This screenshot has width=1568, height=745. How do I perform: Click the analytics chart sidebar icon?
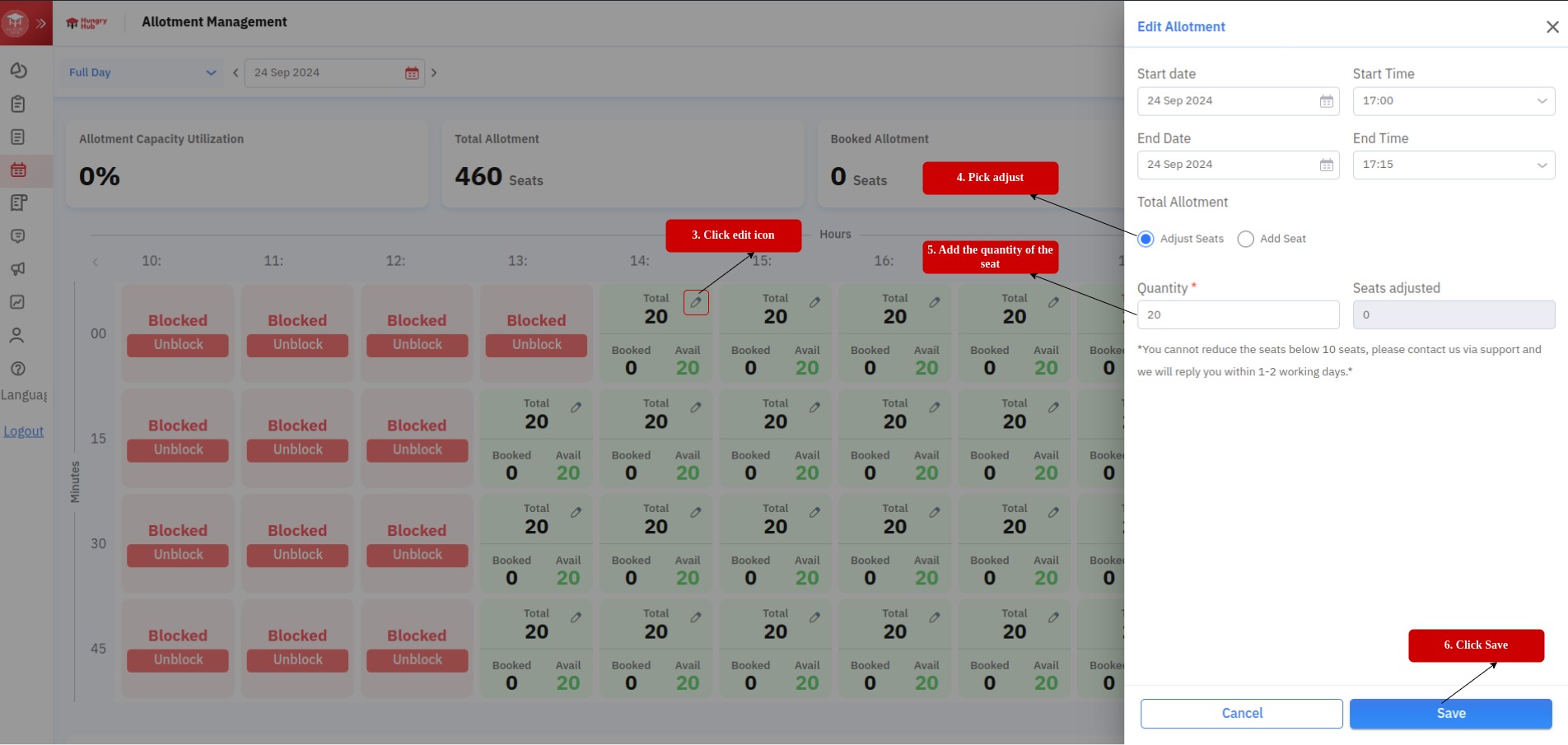pyautogui.click(x=18, y=302)
